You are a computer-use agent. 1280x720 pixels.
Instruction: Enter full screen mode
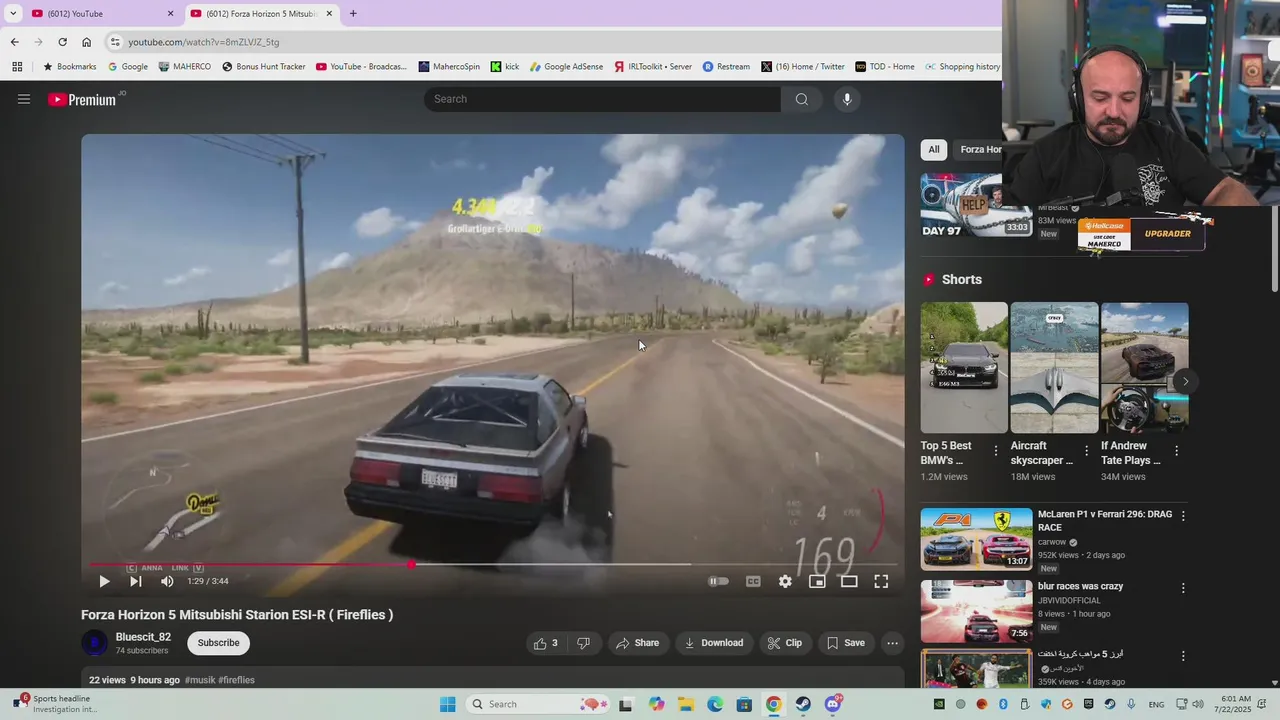881,581
